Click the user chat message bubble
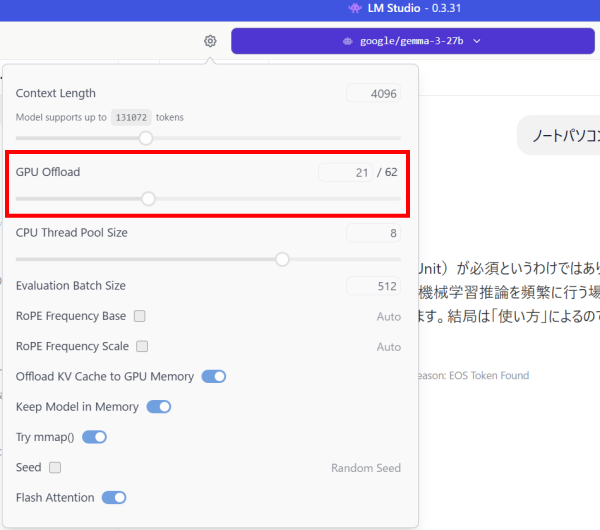 tap(560, 136)
